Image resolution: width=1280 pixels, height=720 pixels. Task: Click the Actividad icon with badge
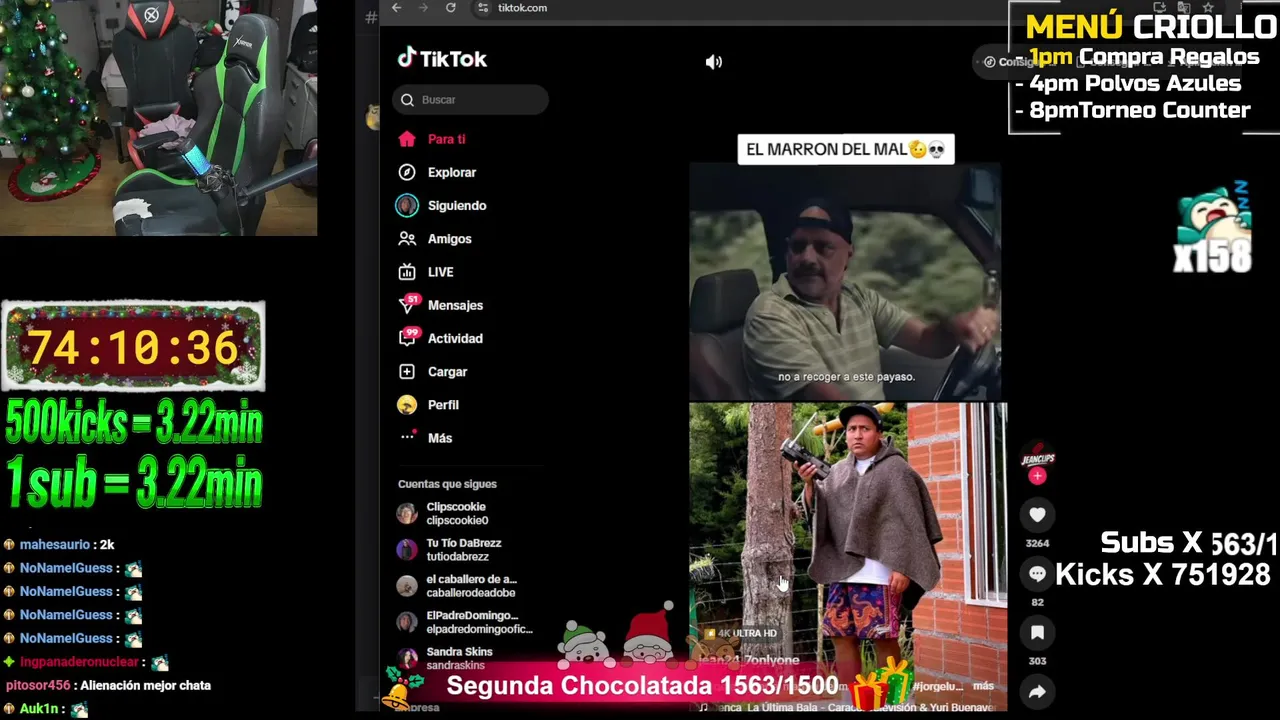point(407,337)
